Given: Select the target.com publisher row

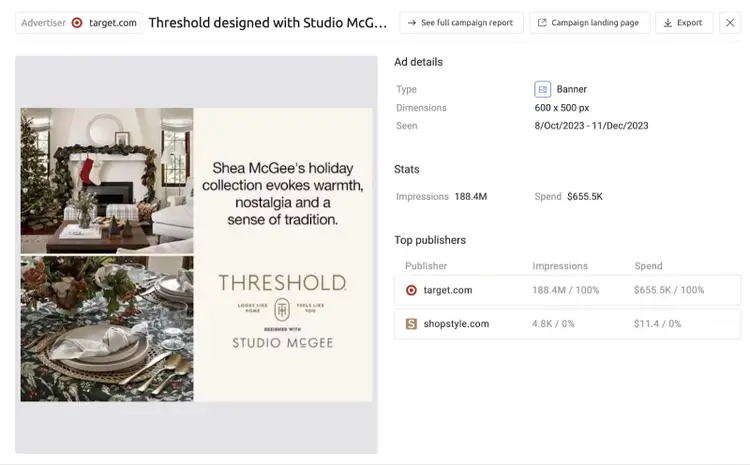Looking at the screenshot, I should [567, 290].
